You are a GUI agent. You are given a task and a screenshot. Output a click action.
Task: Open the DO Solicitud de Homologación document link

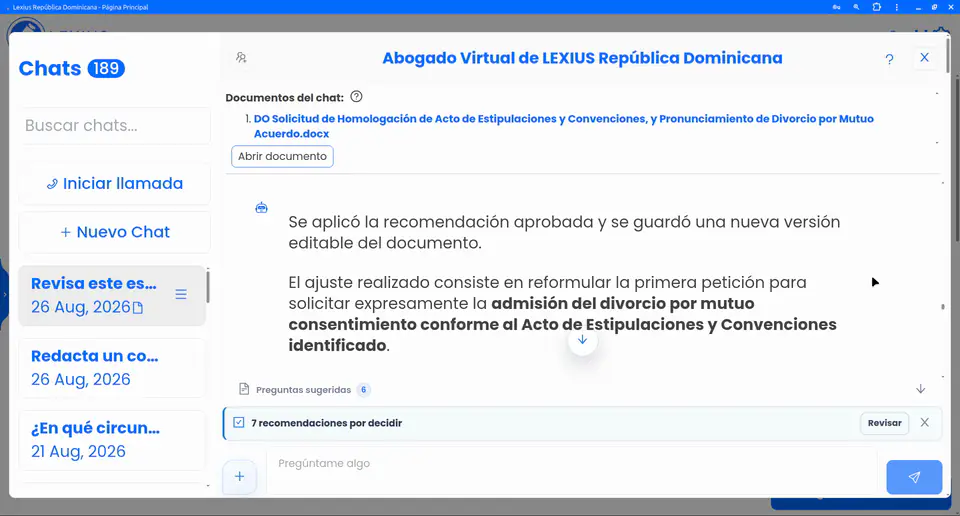point(563,126)
